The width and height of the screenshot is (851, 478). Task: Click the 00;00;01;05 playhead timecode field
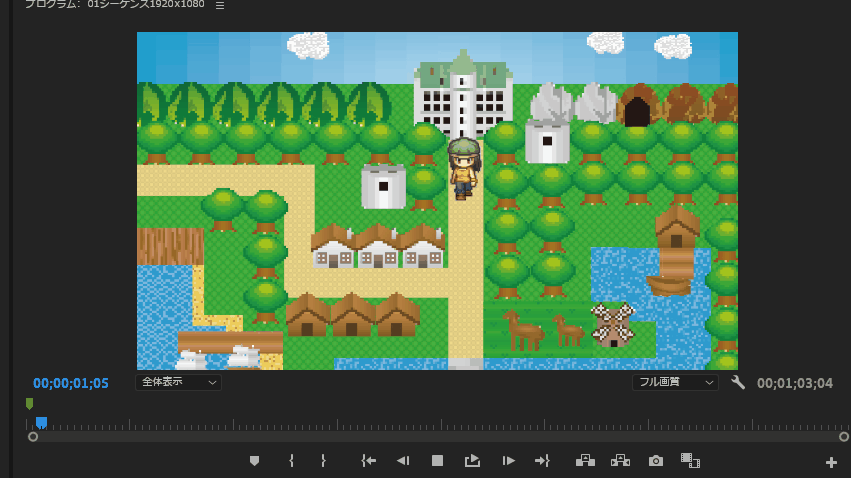(71, 383)
